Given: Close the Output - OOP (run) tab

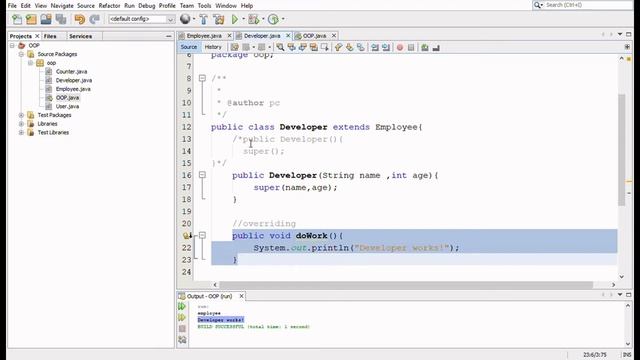Looking at the screenshot, I should (x=241, y=296).
